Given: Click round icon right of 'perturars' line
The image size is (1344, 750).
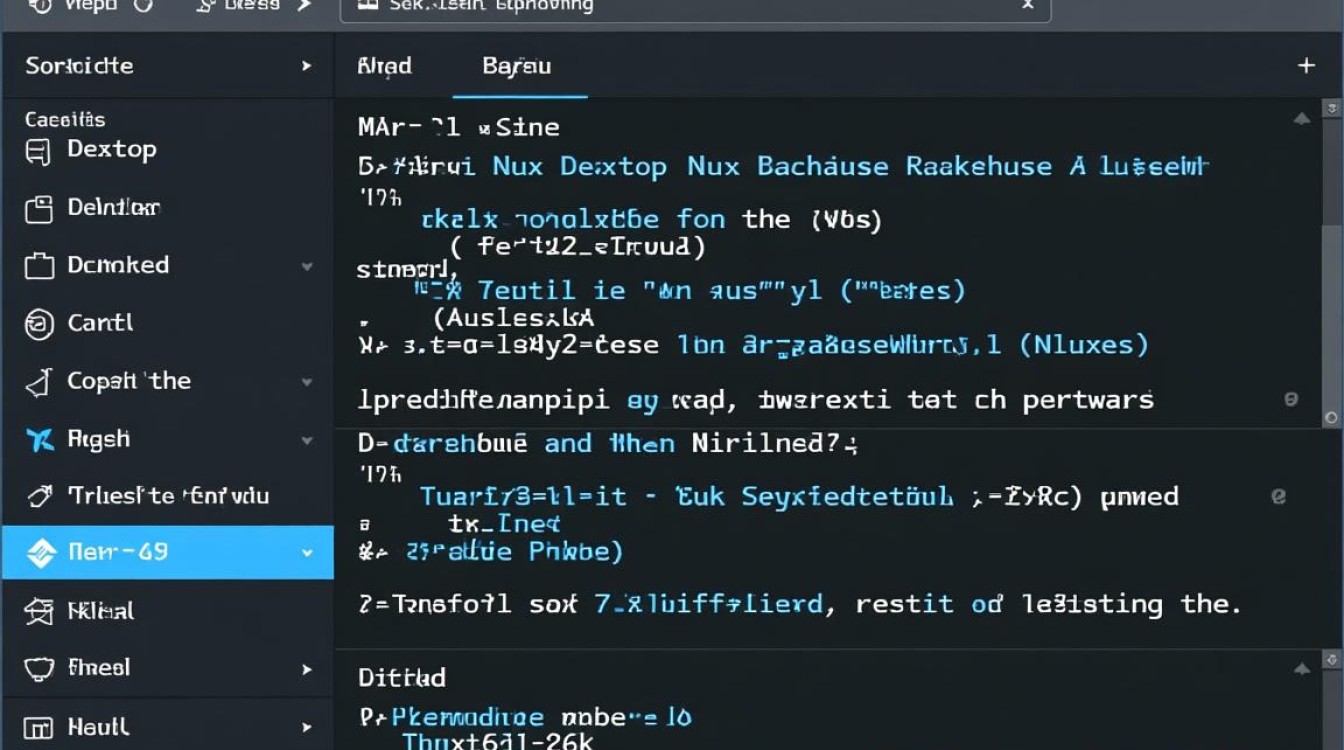Looking at the screenshot, I should click(x=1290, y=400).
